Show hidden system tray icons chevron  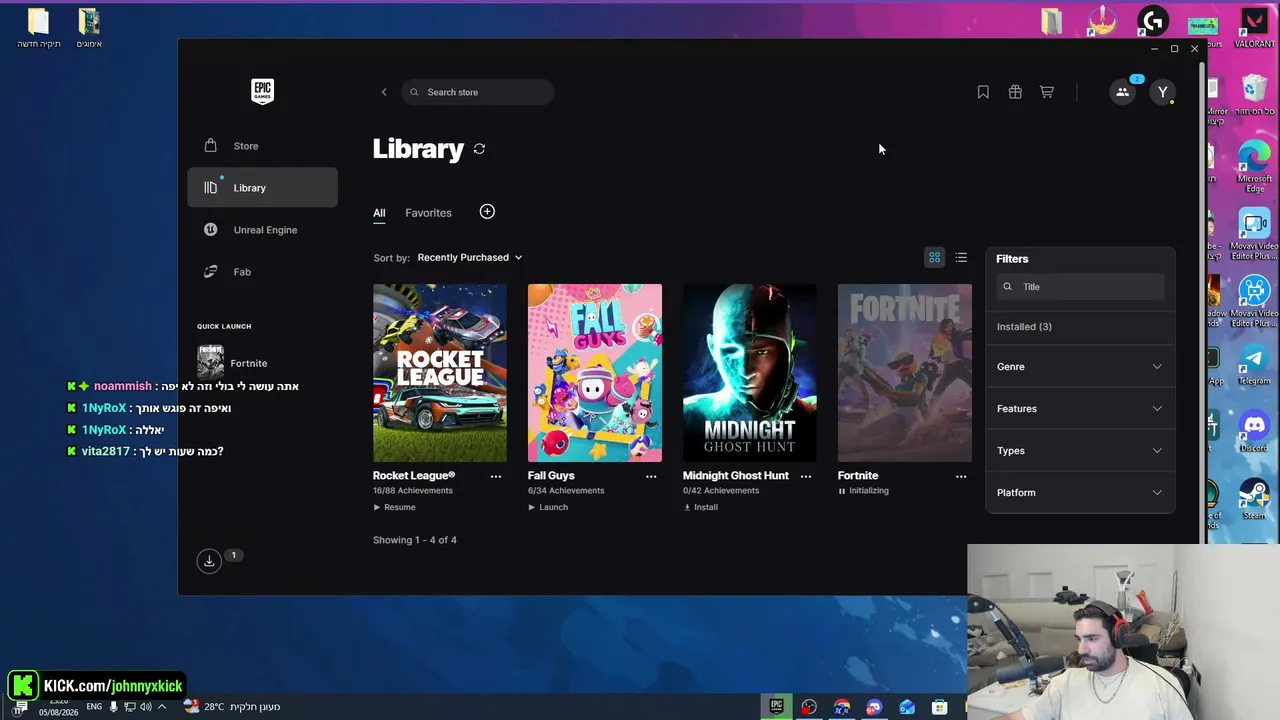[162, 707]
